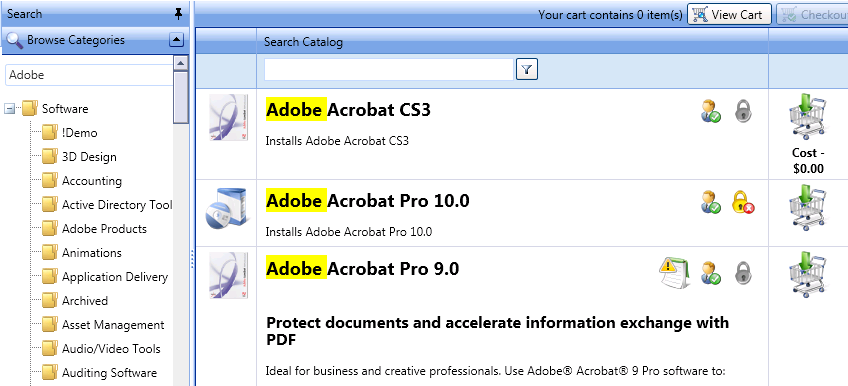Click the Acrobat Pro 10.0 software box thumbnail
This screenshot has width=848, height=386.
227,210
